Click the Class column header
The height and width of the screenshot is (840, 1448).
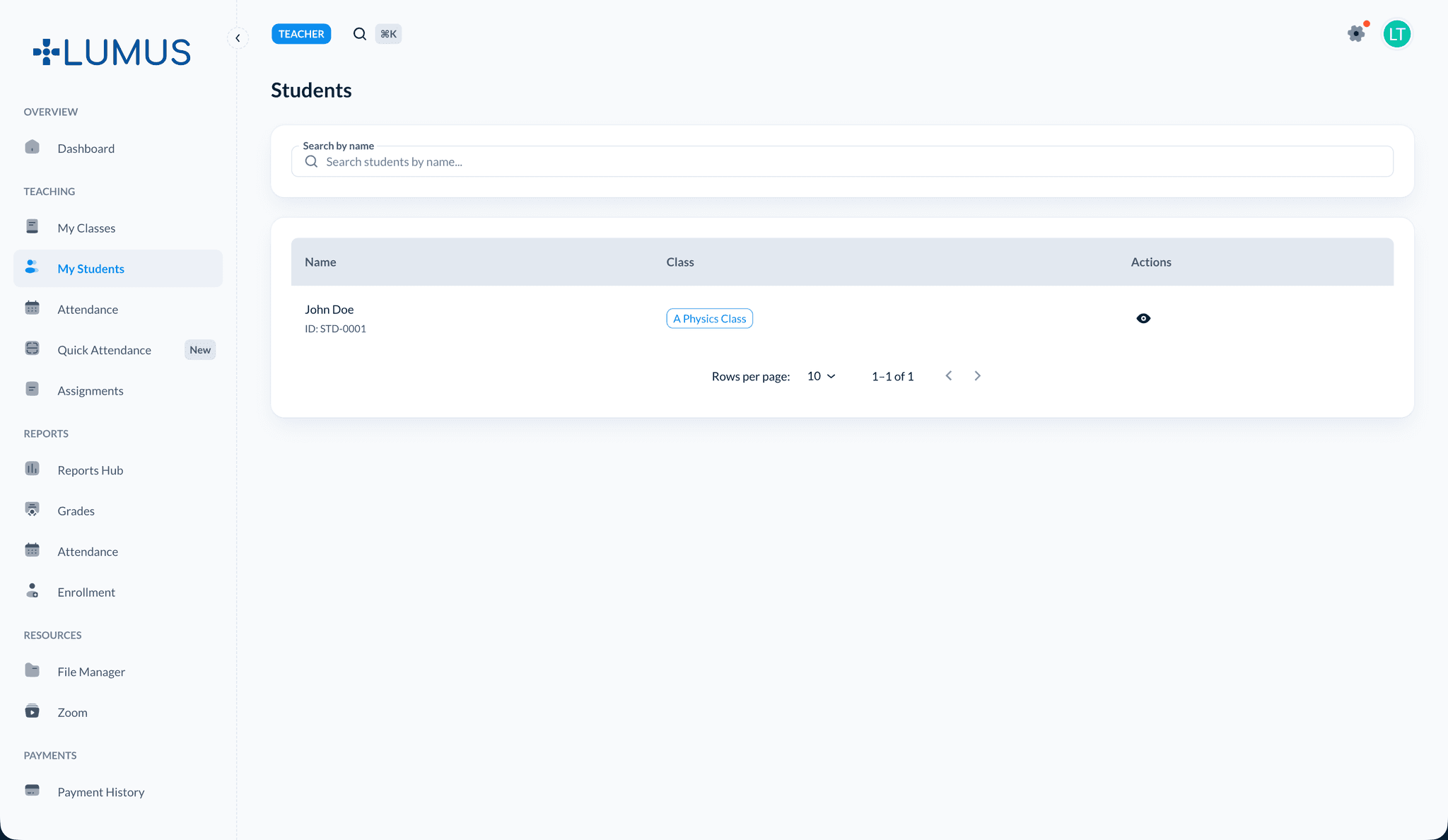pyautogui.click(x=680, y=262)
